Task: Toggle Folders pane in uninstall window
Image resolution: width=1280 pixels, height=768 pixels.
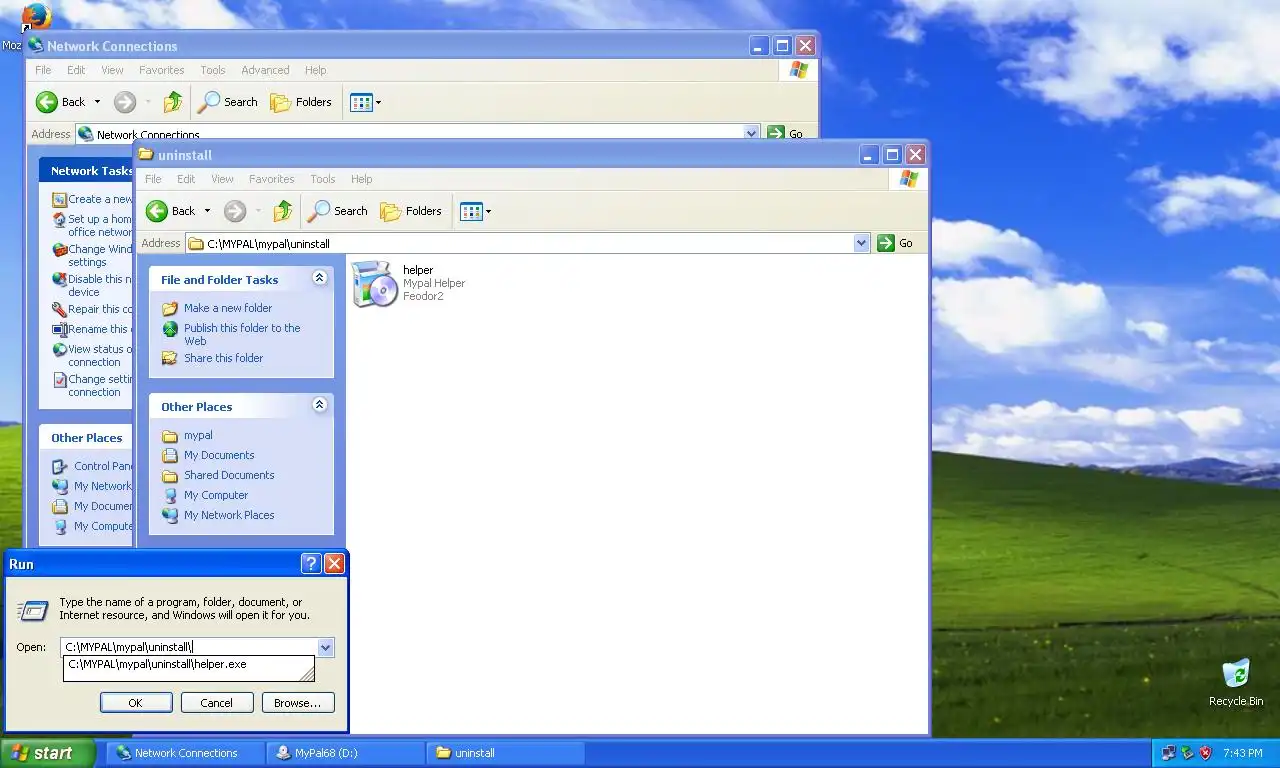Action: [411, 211]
